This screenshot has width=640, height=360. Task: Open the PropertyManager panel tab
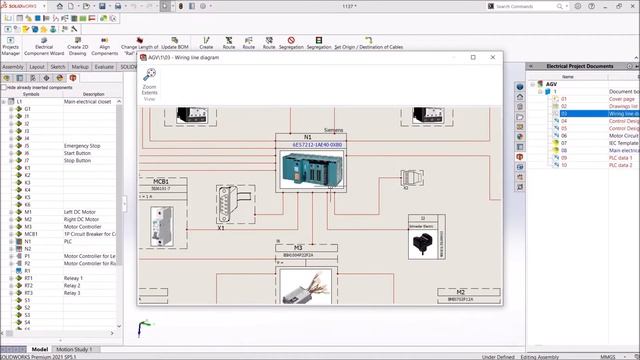20,78
